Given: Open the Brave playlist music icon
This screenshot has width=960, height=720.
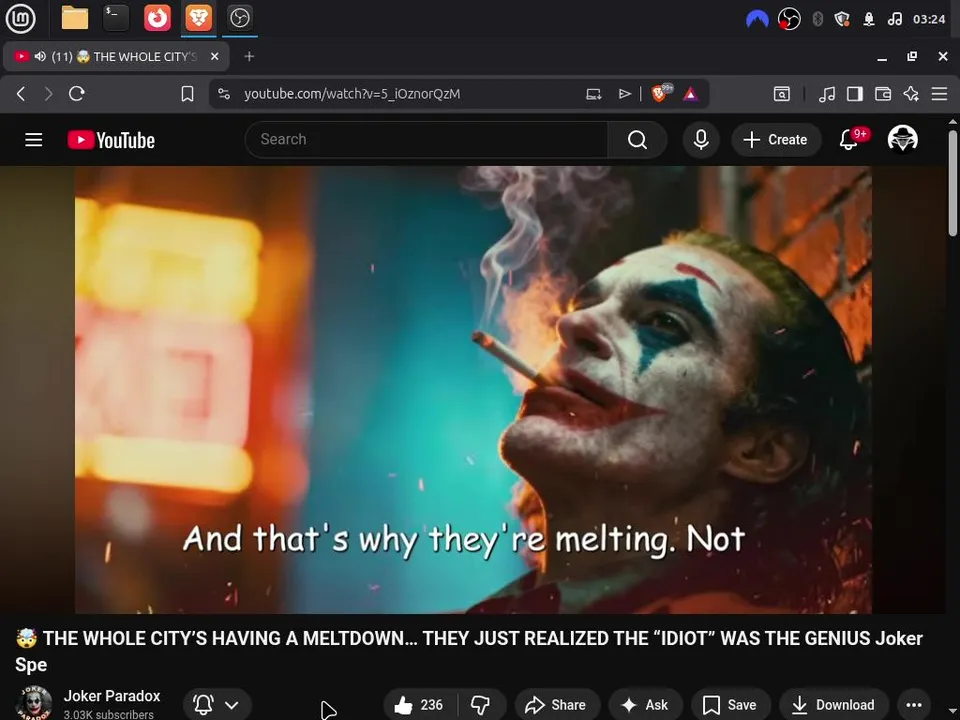Looking at the screenshot, I should coord(827,94).
